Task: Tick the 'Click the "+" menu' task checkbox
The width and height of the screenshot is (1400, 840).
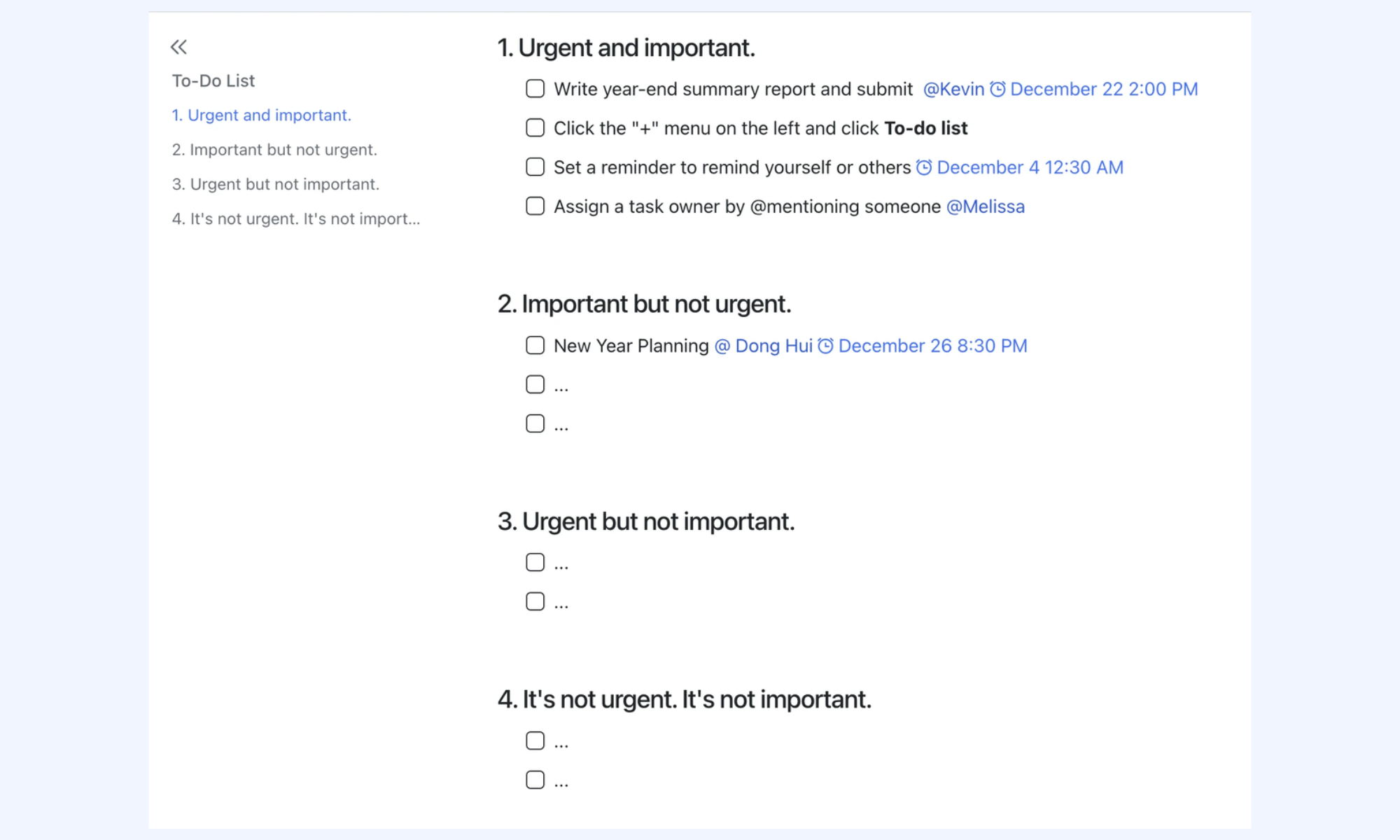Action: coord(535,127)
